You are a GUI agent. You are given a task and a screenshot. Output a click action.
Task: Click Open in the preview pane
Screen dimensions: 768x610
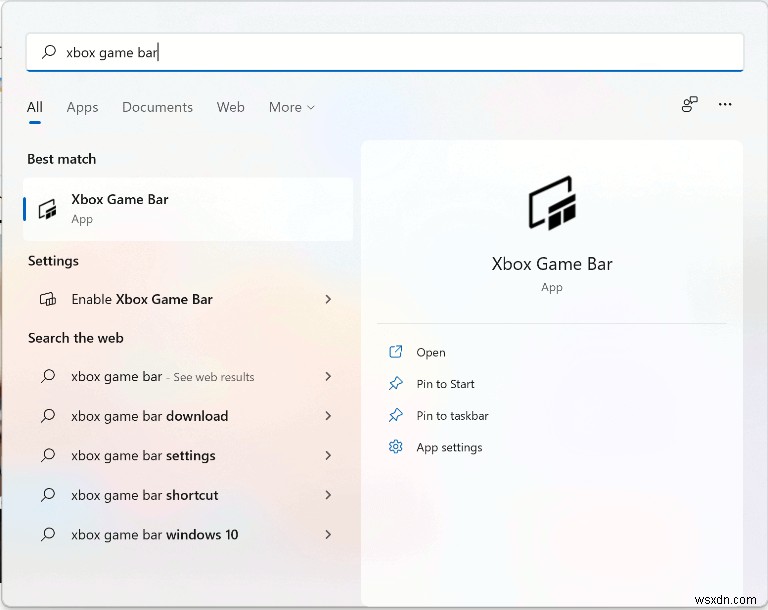click(x=431, y=353)
